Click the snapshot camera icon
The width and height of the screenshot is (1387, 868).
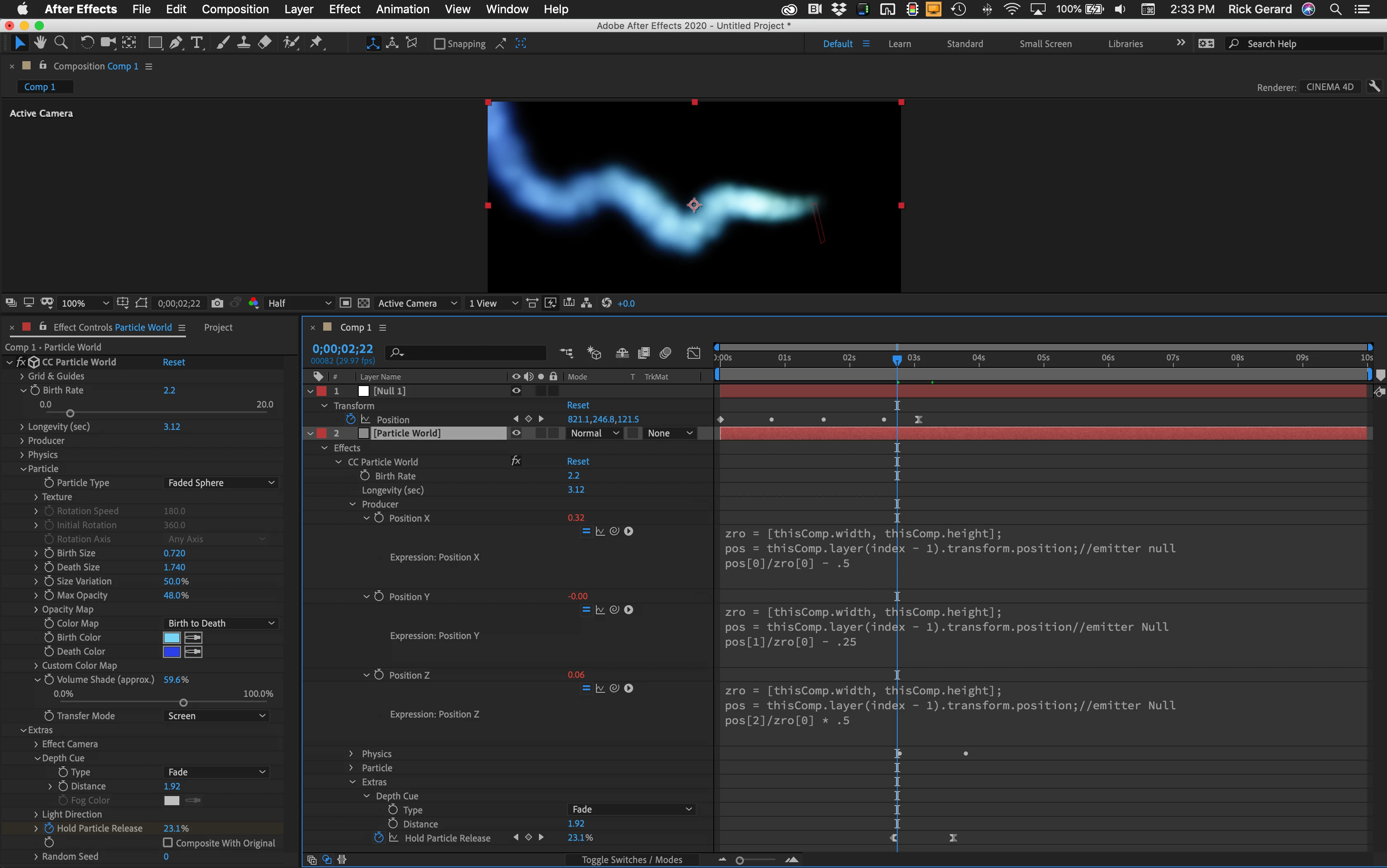coord(217,303)
